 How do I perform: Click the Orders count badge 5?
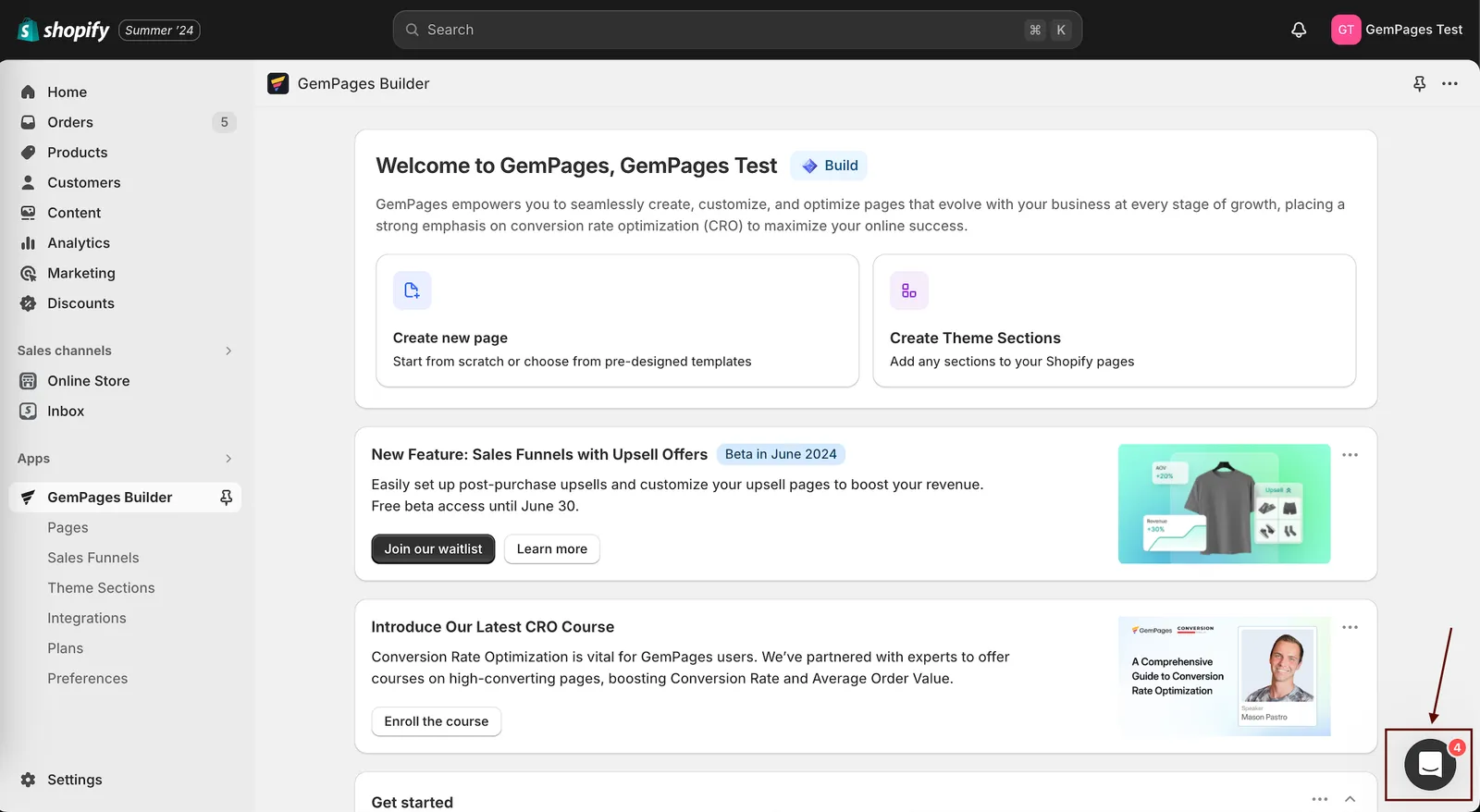tap(224, 122)
